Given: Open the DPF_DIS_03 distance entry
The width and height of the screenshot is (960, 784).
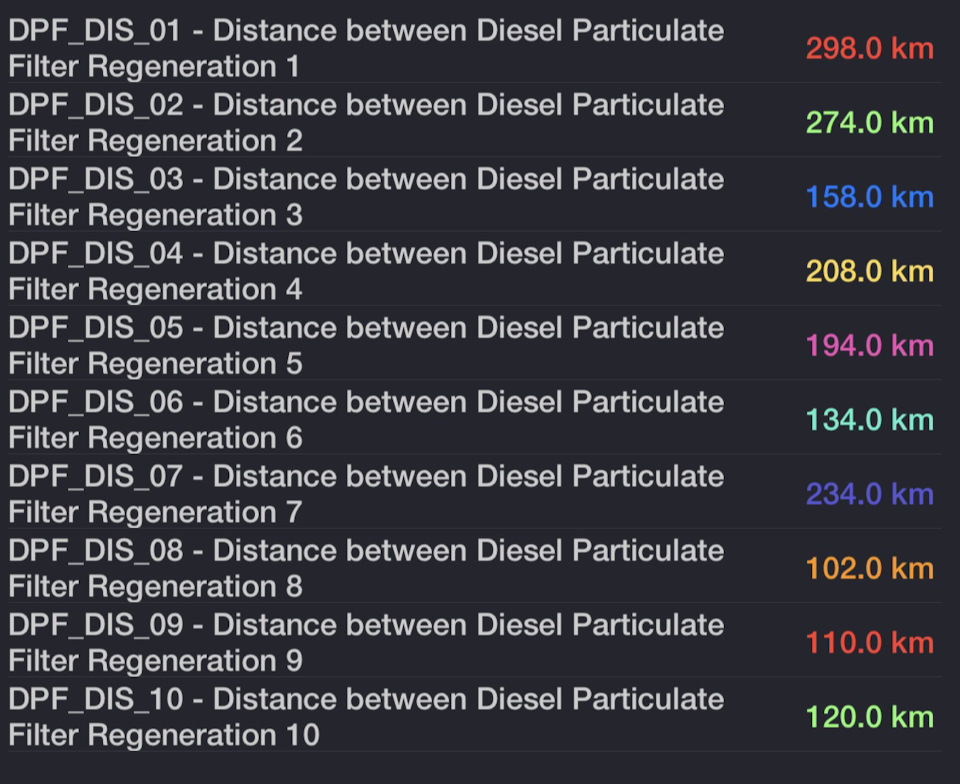Looking at the screenshot, I should (366, 197).
